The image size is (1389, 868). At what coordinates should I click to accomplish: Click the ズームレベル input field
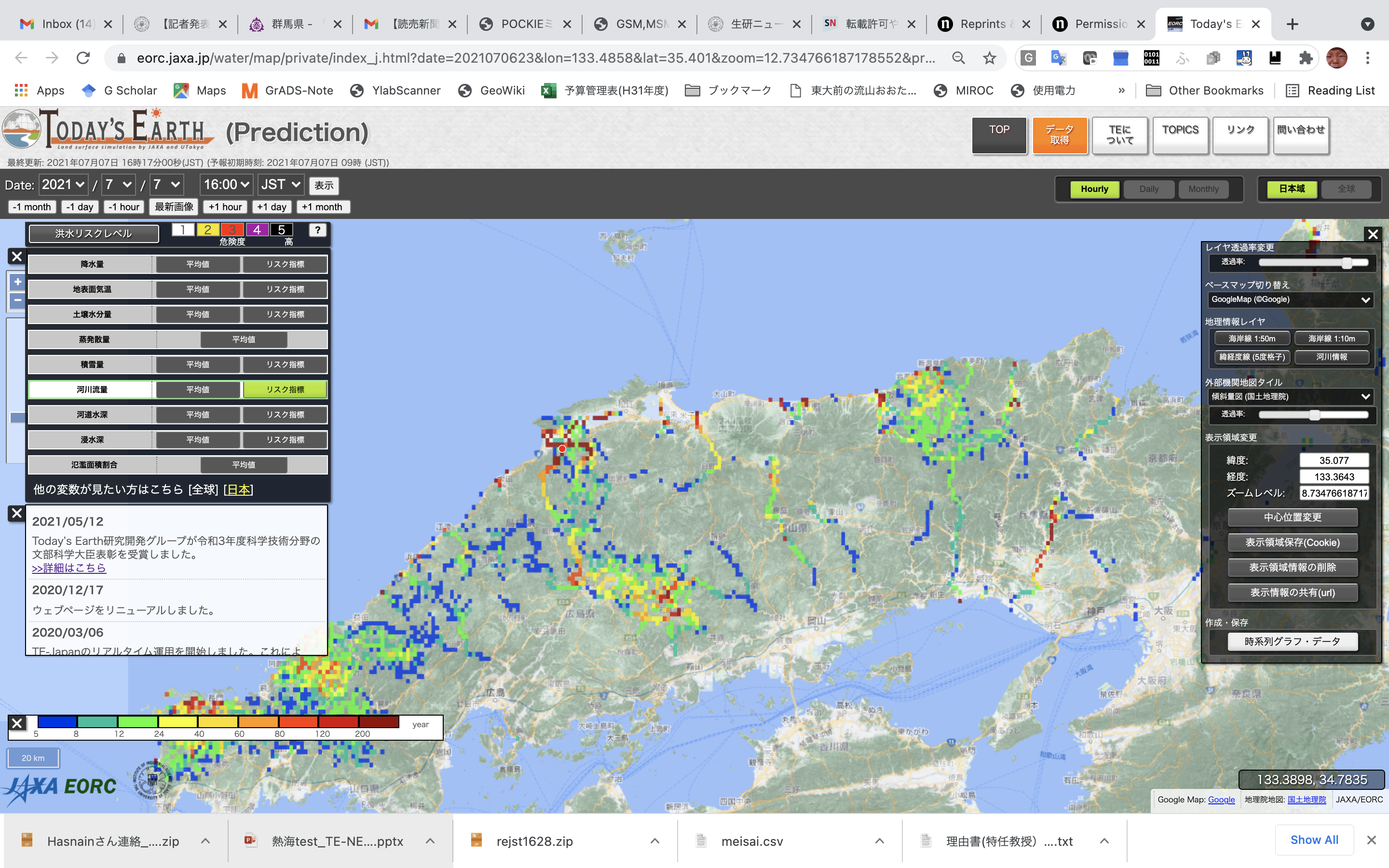[1334, 492]
